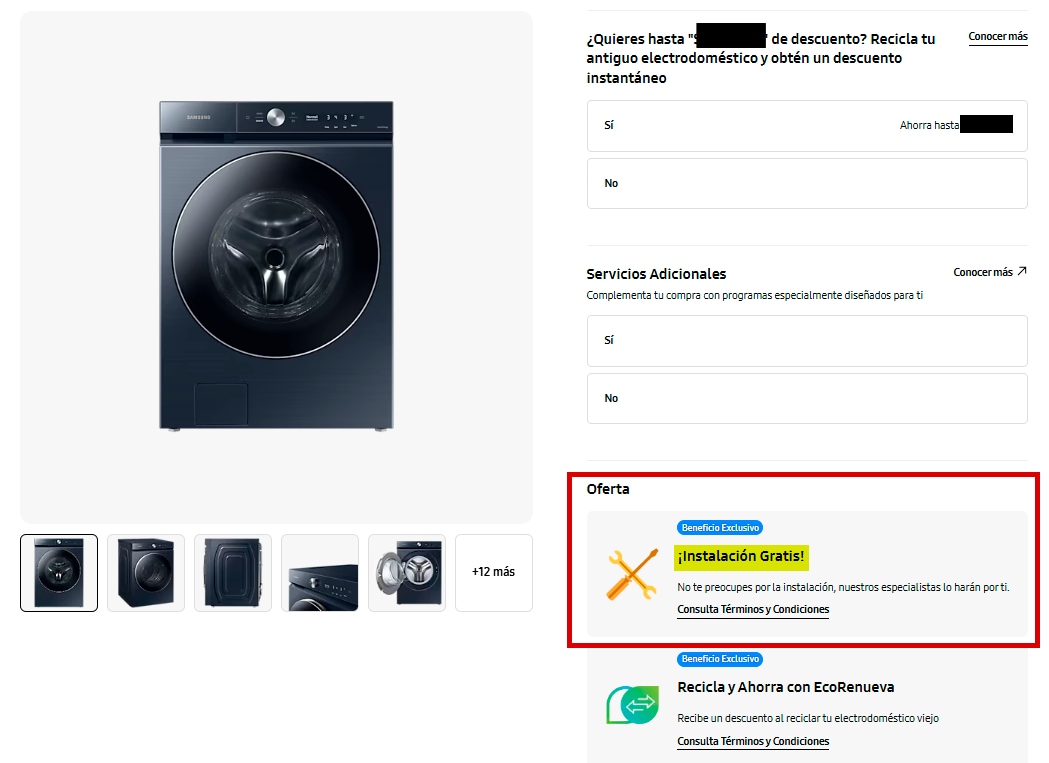Viewport: 1049px width, 763px height.
Task: Click the Beneficio Exclusivo badge above Instalación Gratis
Action: 720,527
